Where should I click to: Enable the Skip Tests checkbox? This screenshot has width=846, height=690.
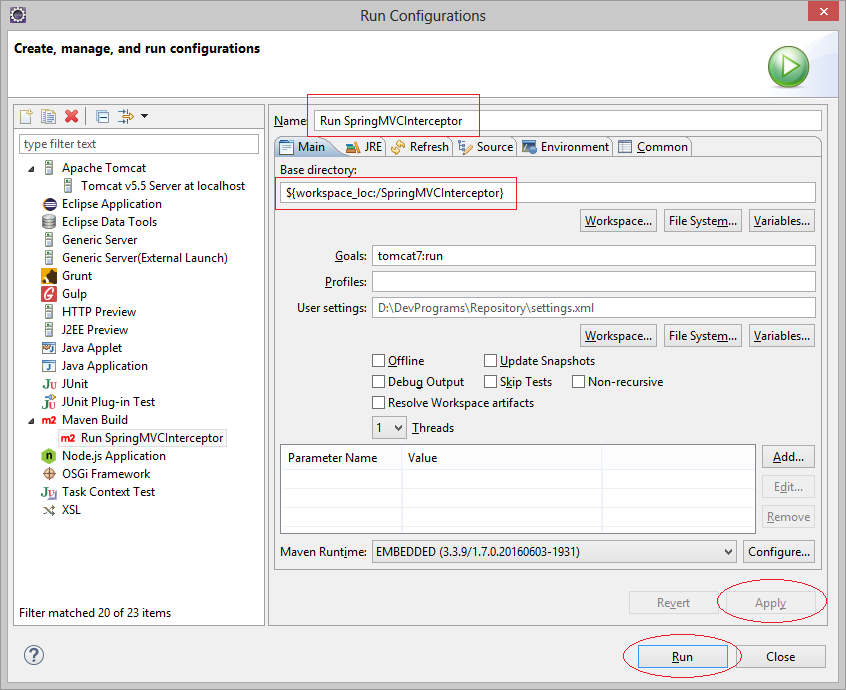tap(490, 381)
